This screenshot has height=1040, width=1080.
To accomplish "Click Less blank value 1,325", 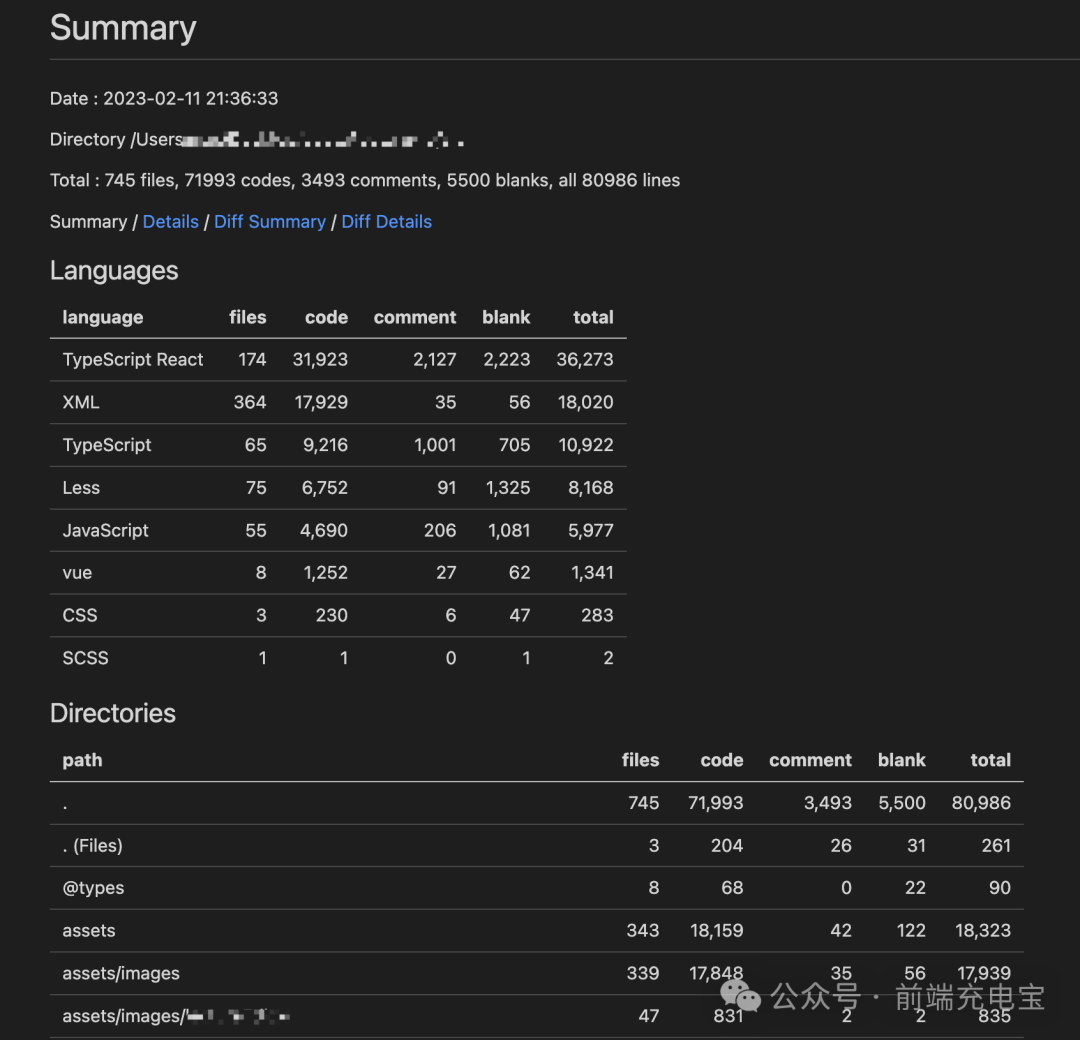I will pyautogui.click(x=508, y=488).
